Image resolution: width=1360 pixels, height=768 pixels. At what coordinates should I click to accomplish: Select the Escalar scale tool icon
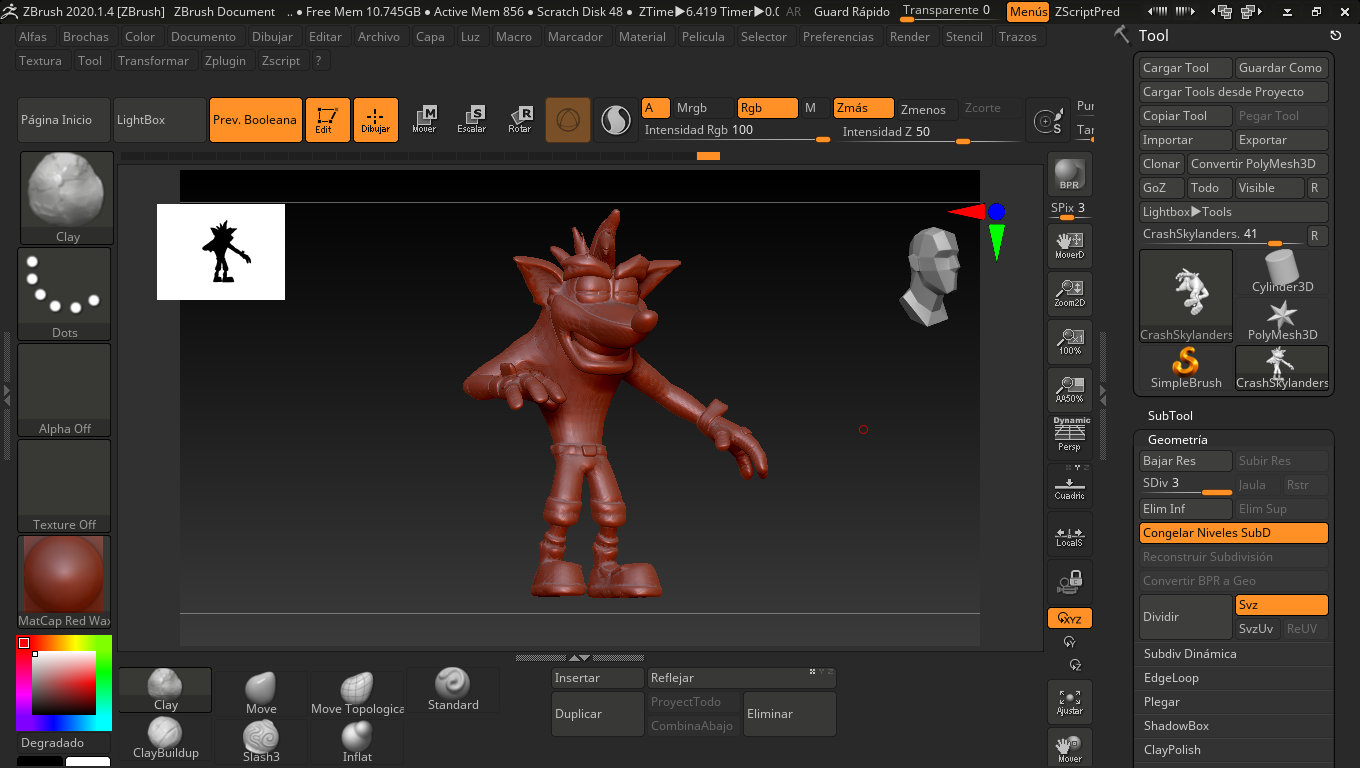[x=472, y=119]
